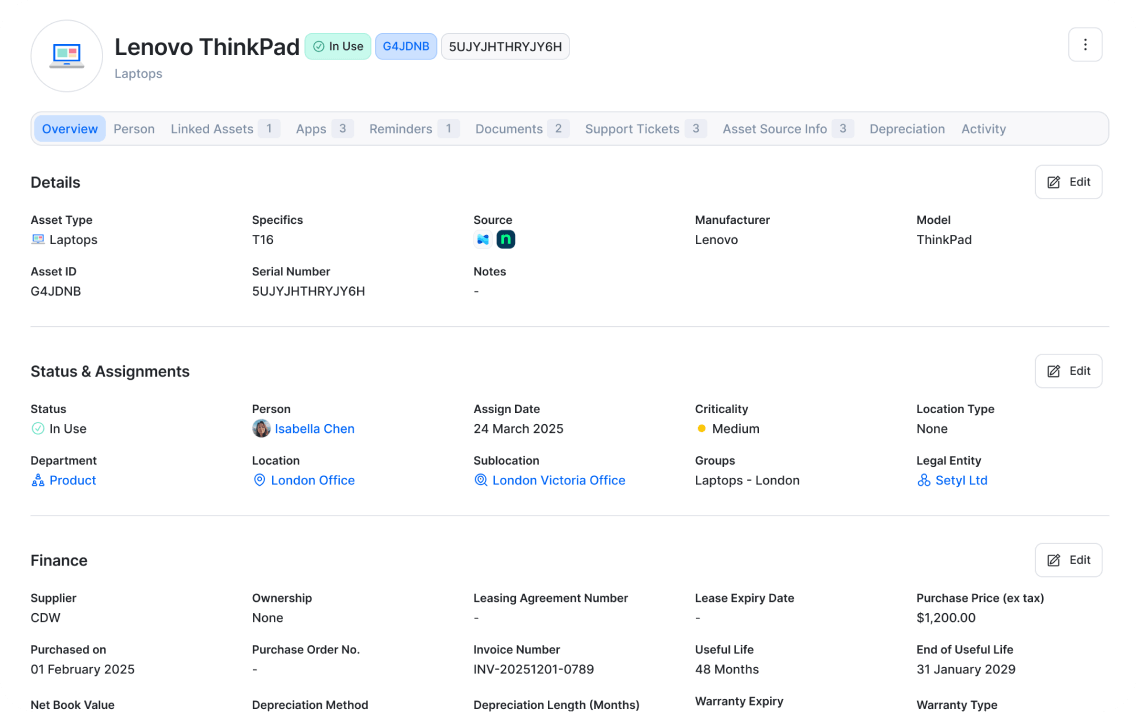Click the yellow Medium criticality dot

click(x=701, y=429)
